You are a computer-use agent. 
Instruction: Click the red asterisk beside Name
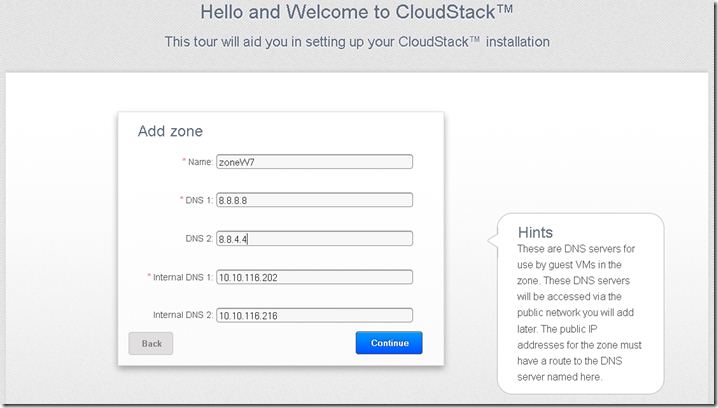(183, 161)
